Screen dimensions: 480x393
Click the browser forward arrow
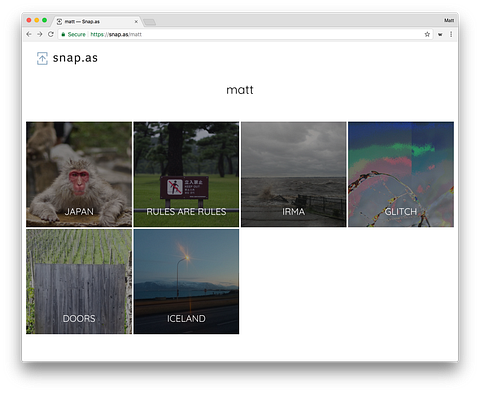(x=40, y=34)
